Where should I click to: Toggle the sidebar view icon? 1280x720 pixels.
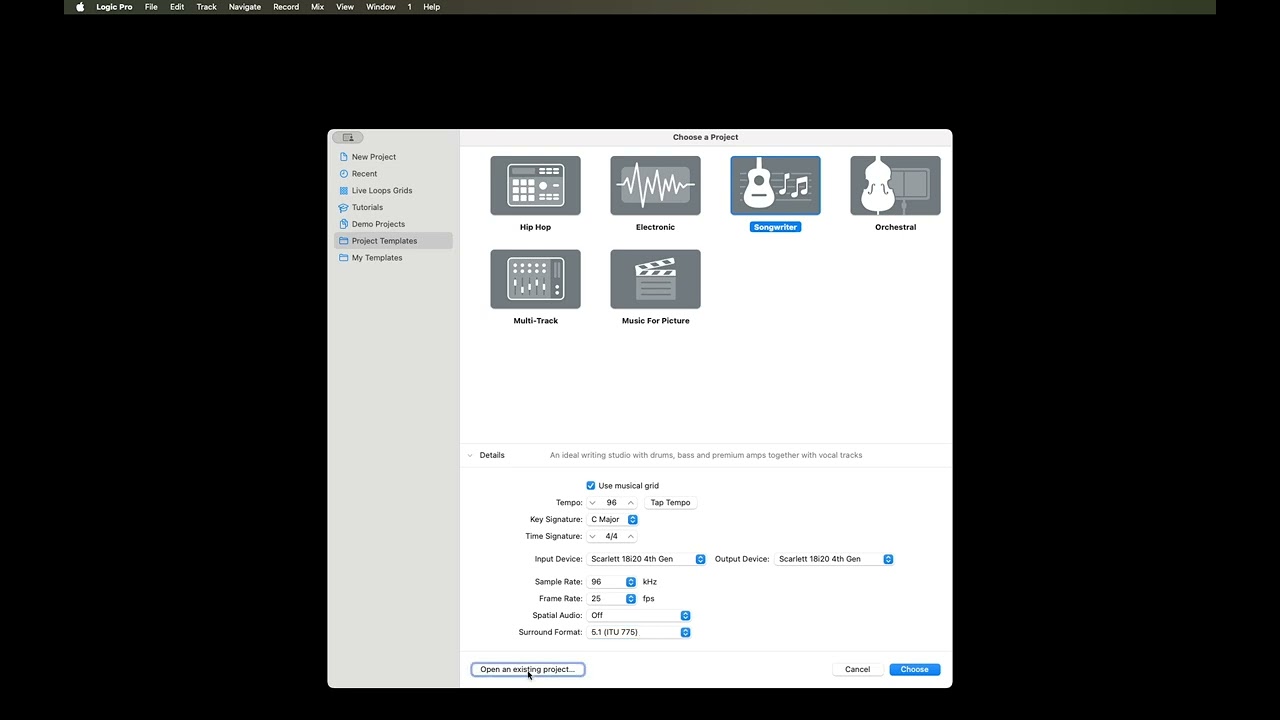348,137
